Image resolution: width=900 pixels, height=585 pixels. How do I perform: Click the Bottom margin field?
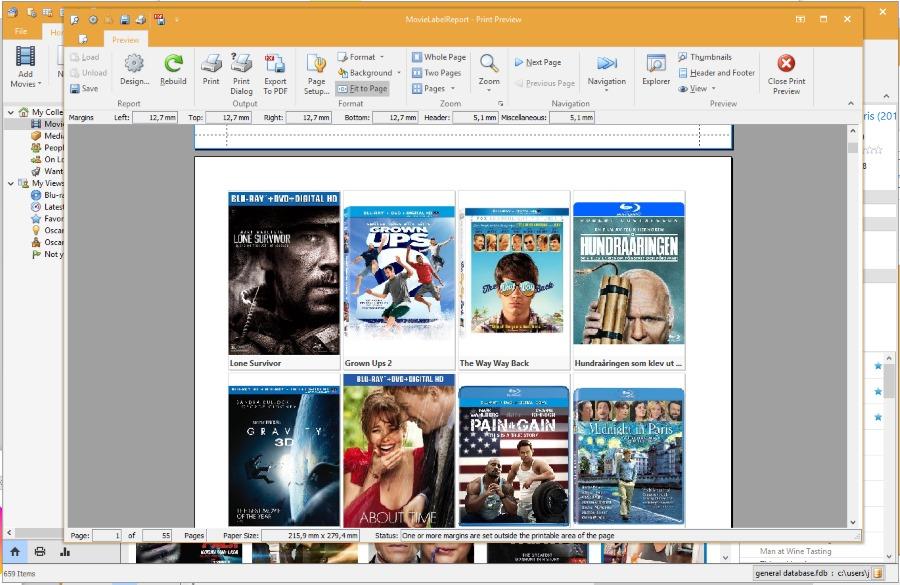coord(395,117)
